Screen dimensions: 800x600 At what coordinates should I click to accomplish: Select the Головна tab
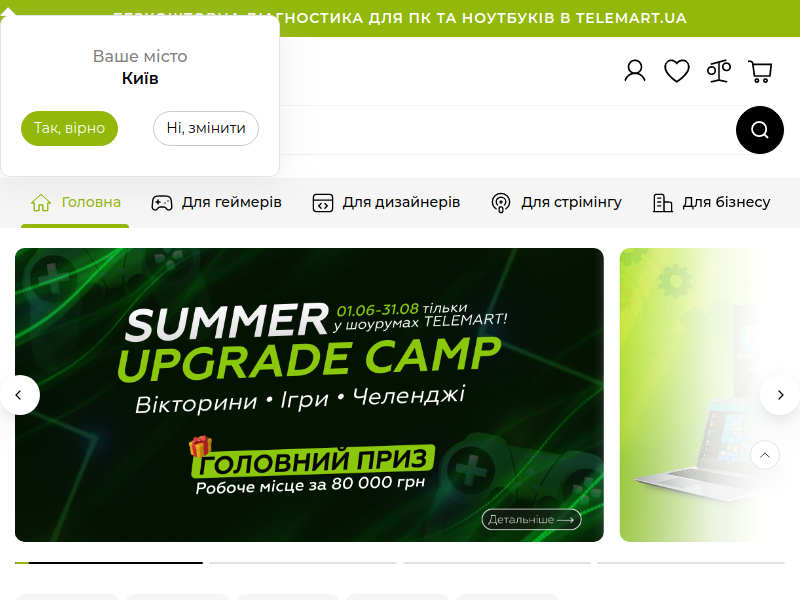click(x=75, y=203)
